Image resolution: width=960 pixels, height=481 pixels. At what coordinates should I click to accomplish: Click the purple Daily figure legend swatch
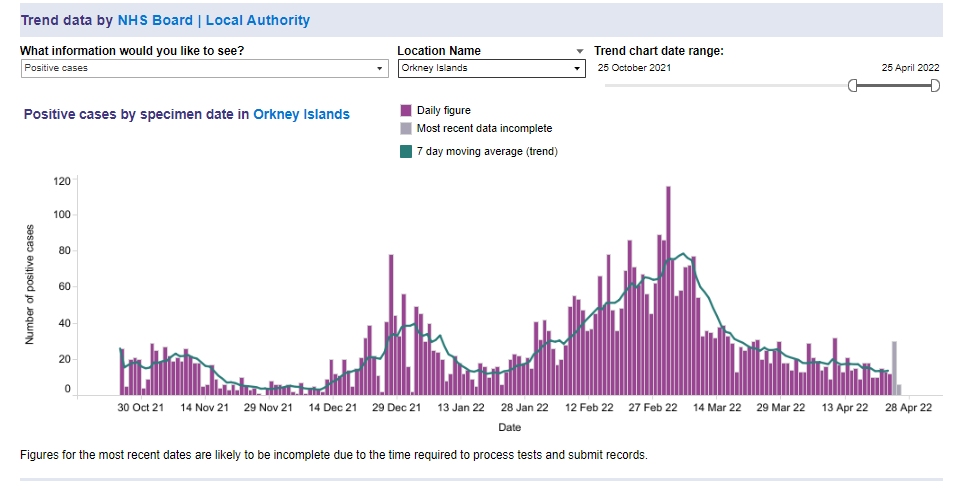[406, 111]
